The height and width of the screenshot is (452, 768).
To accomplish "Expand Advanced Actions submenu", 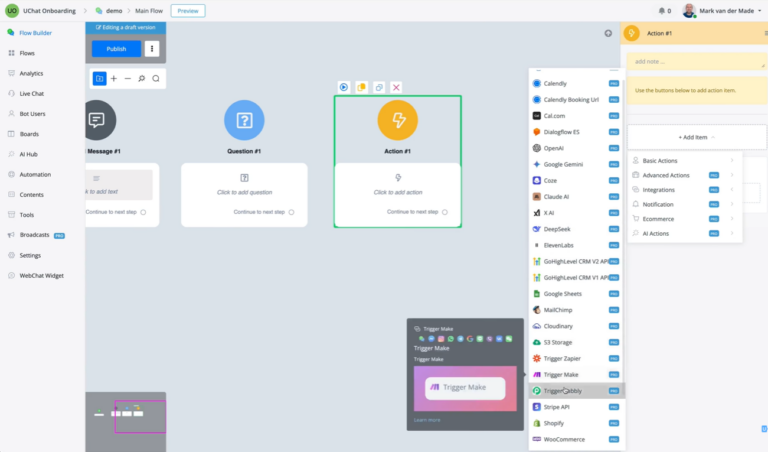I will pyautogui.click(x=685, y=175).
